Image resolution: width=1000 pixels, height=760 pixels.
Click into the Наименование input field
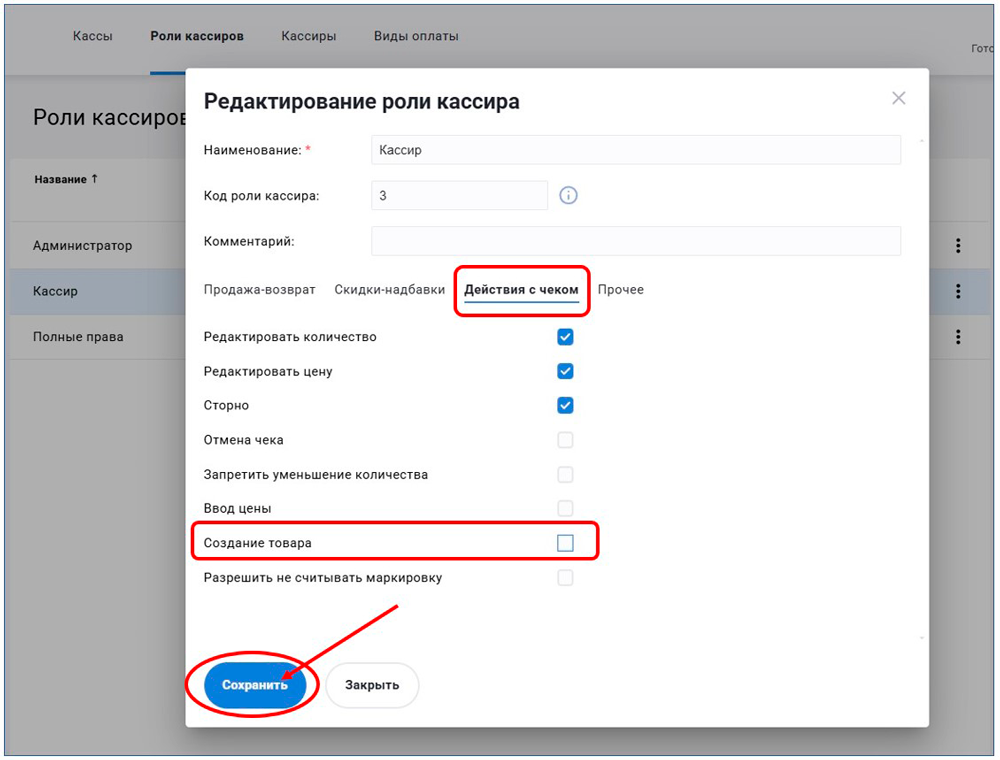635,150
